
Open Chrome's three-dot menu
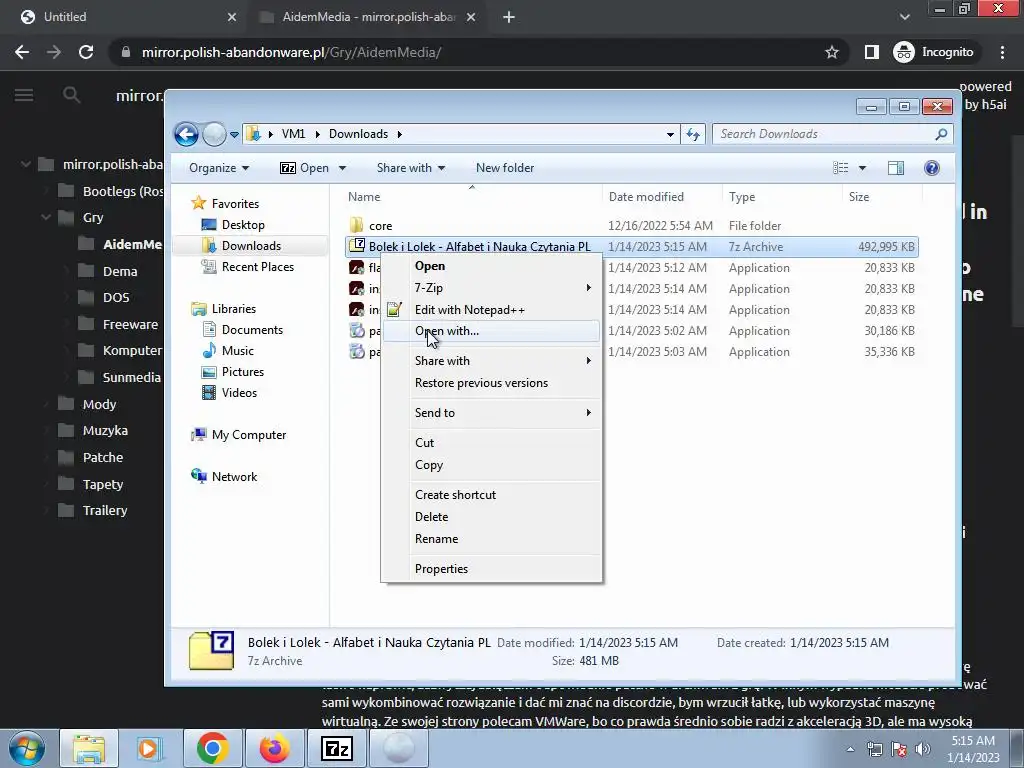tap(1002, 52)
